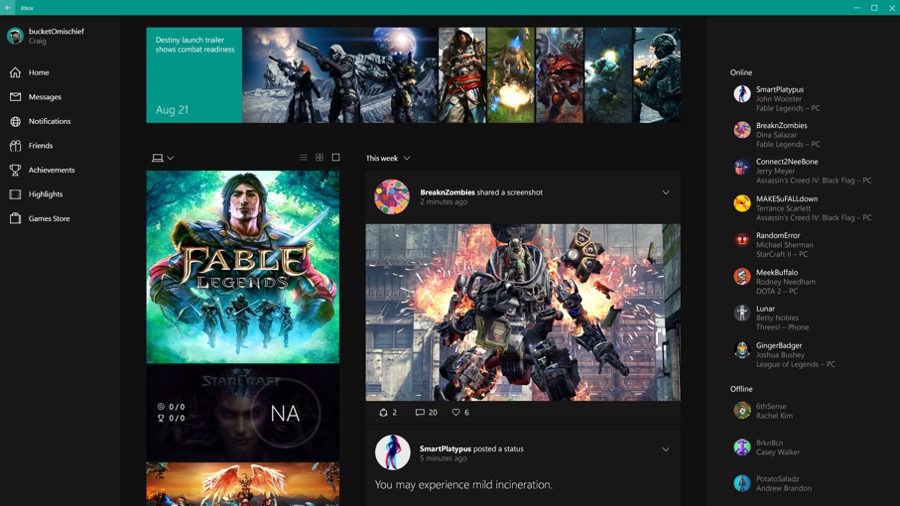Viewport: 900px width, 506px height.
Task: Click the Notifications globe icon
Action: pyautogui.click(x=15, y=121)
